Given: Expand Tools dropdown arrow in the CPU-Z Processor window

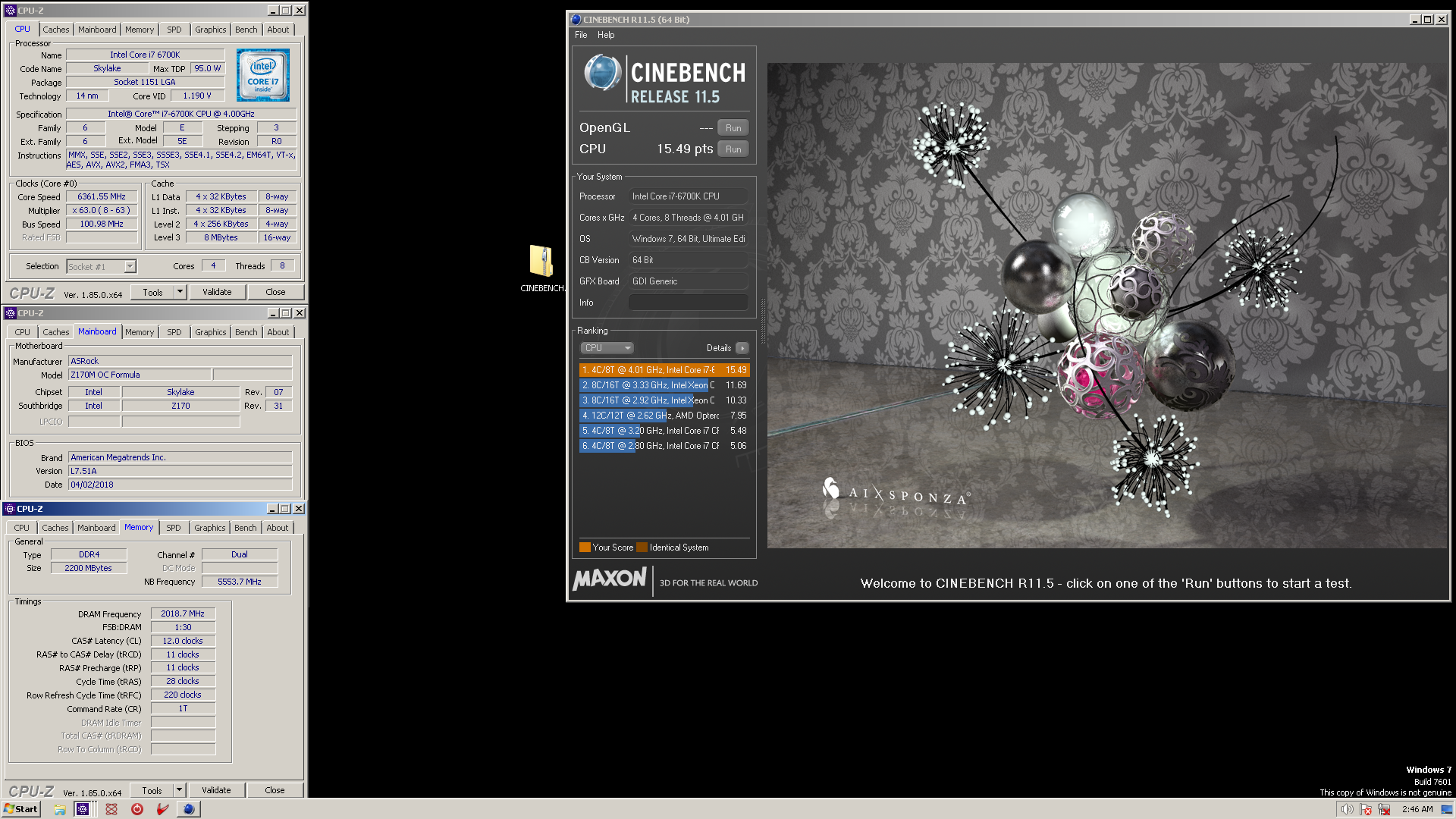Looking at the screenshot, I should (180, 292).
